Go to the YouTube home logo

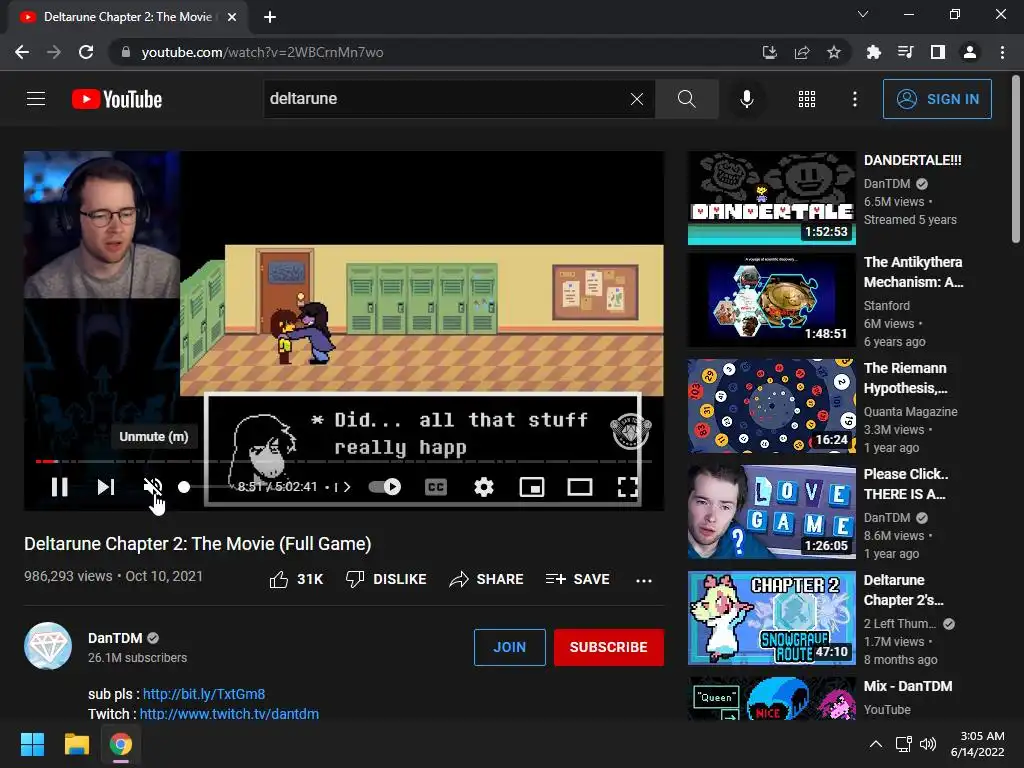[x=117, y=99]
